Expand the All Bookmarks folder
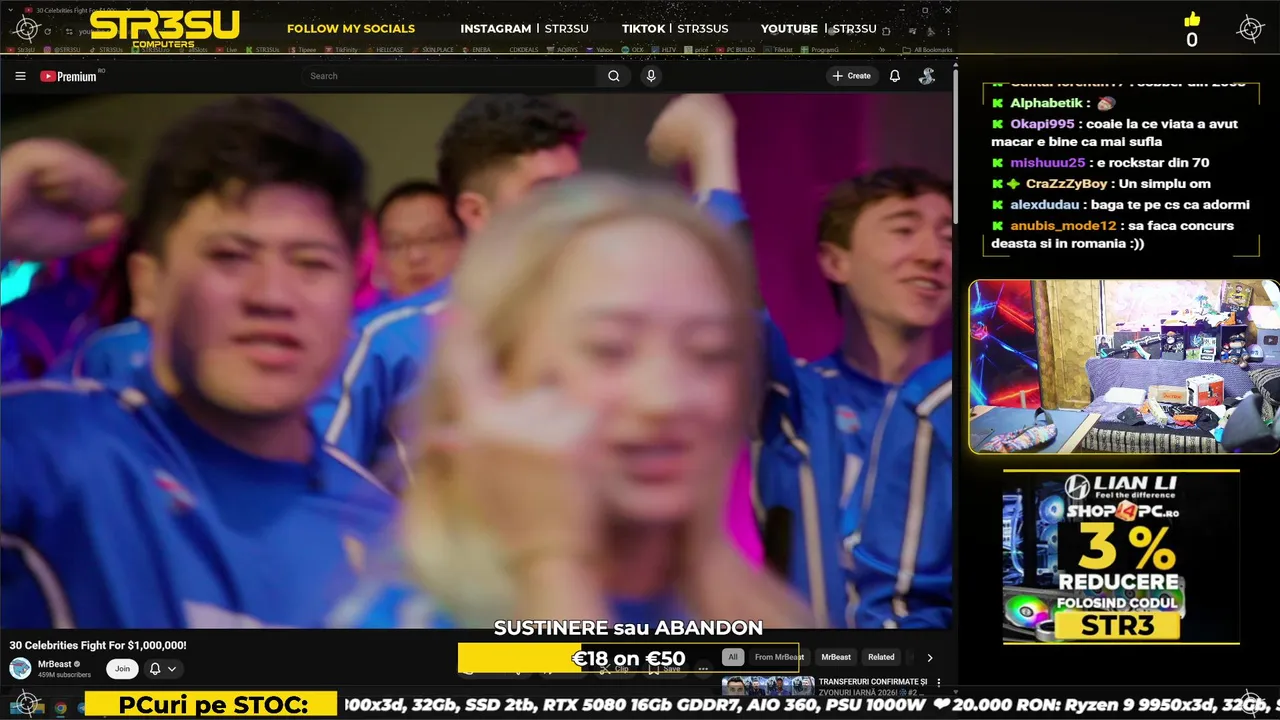 pyautogui.click(x=926, y=49)
